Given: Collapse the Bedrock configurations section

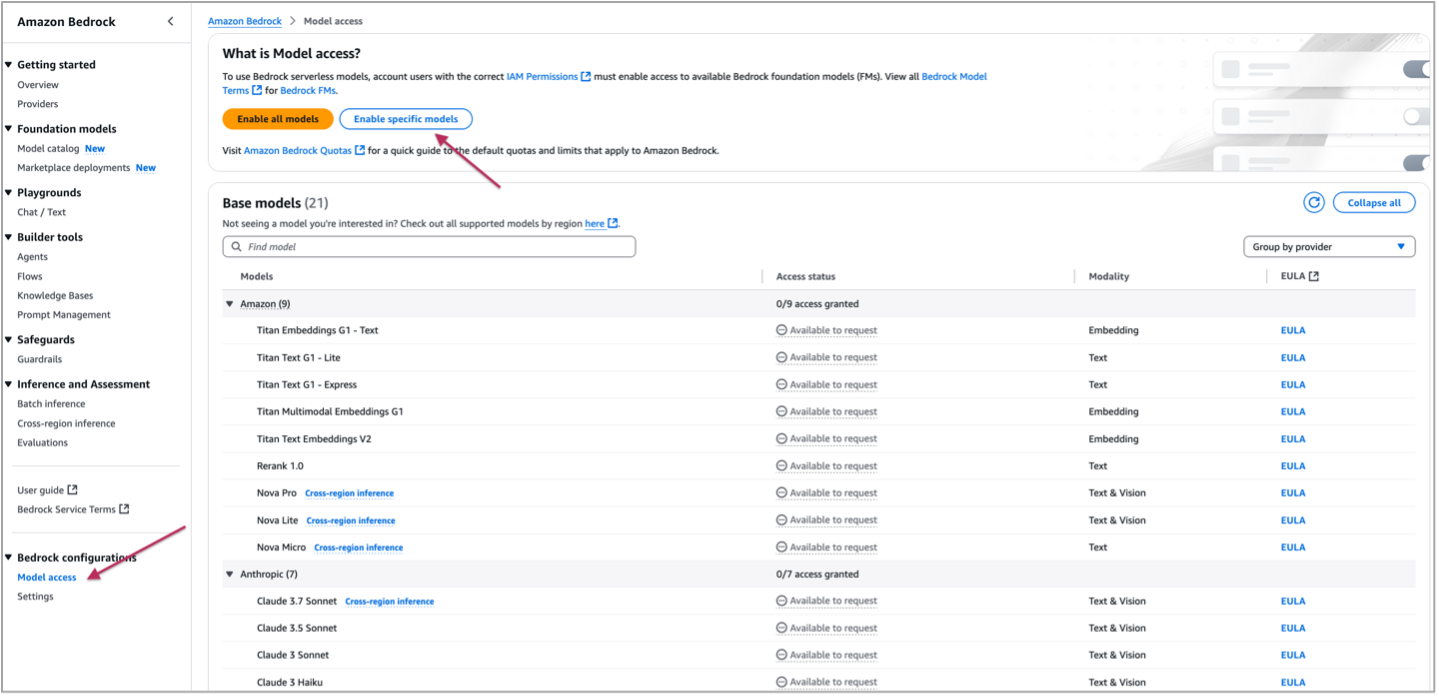Looking at the screenshot, I should pos(9,558).
